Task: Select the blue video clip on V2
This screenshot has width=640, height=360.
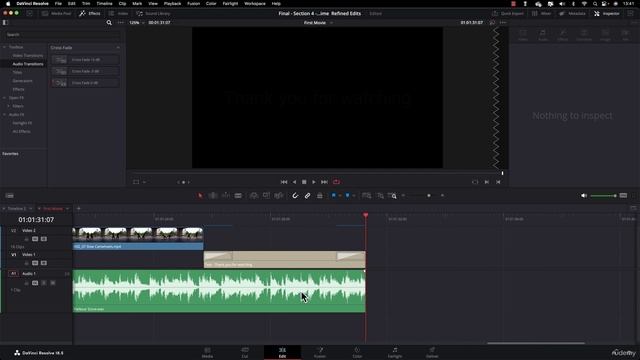Action: point(138,239)
